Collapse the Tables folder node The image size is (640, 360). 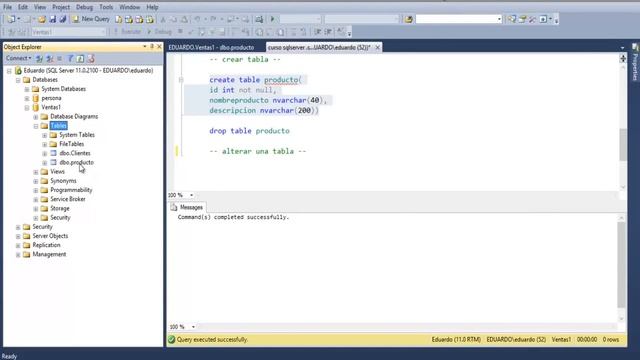tap(36, 126)
